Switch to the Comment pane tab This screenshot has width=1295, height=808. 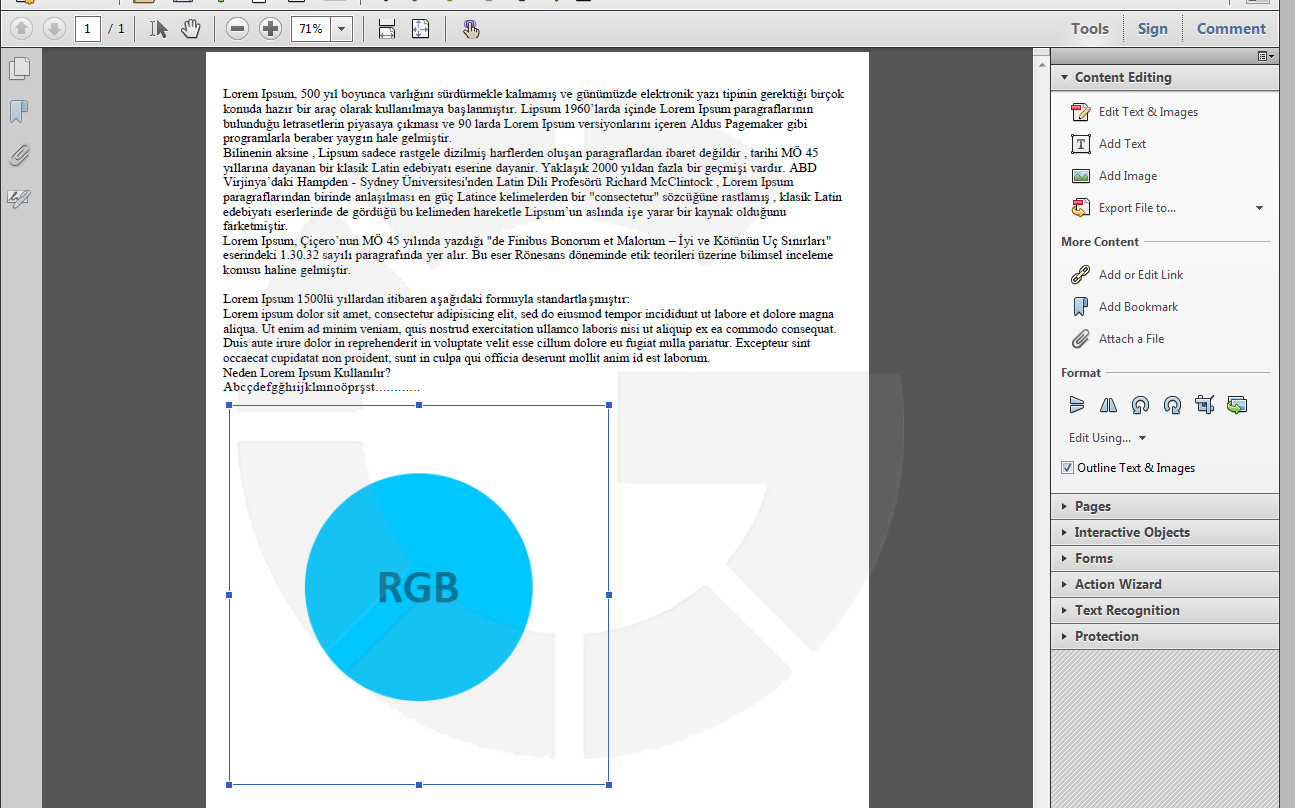point(1231,29)
